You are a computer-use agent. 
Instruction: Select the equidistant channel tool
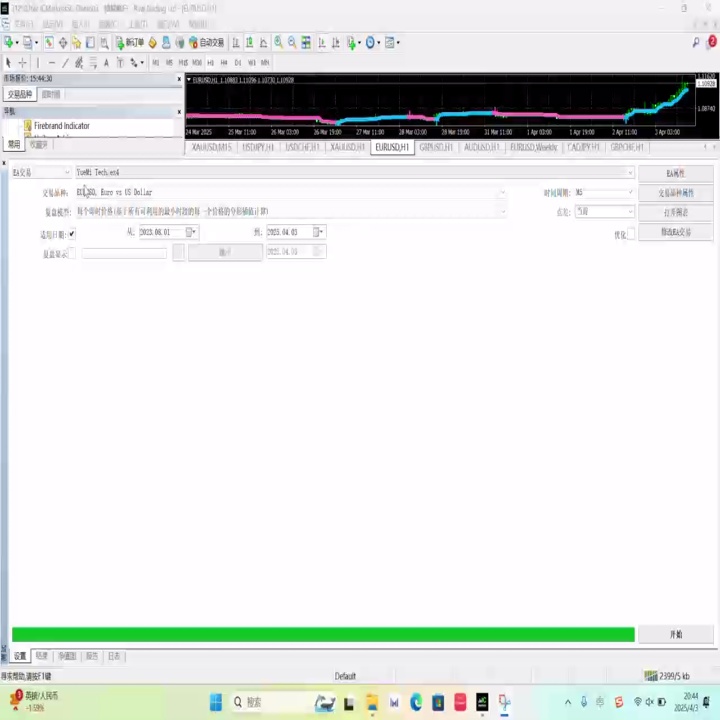click(x=79, y=62)
